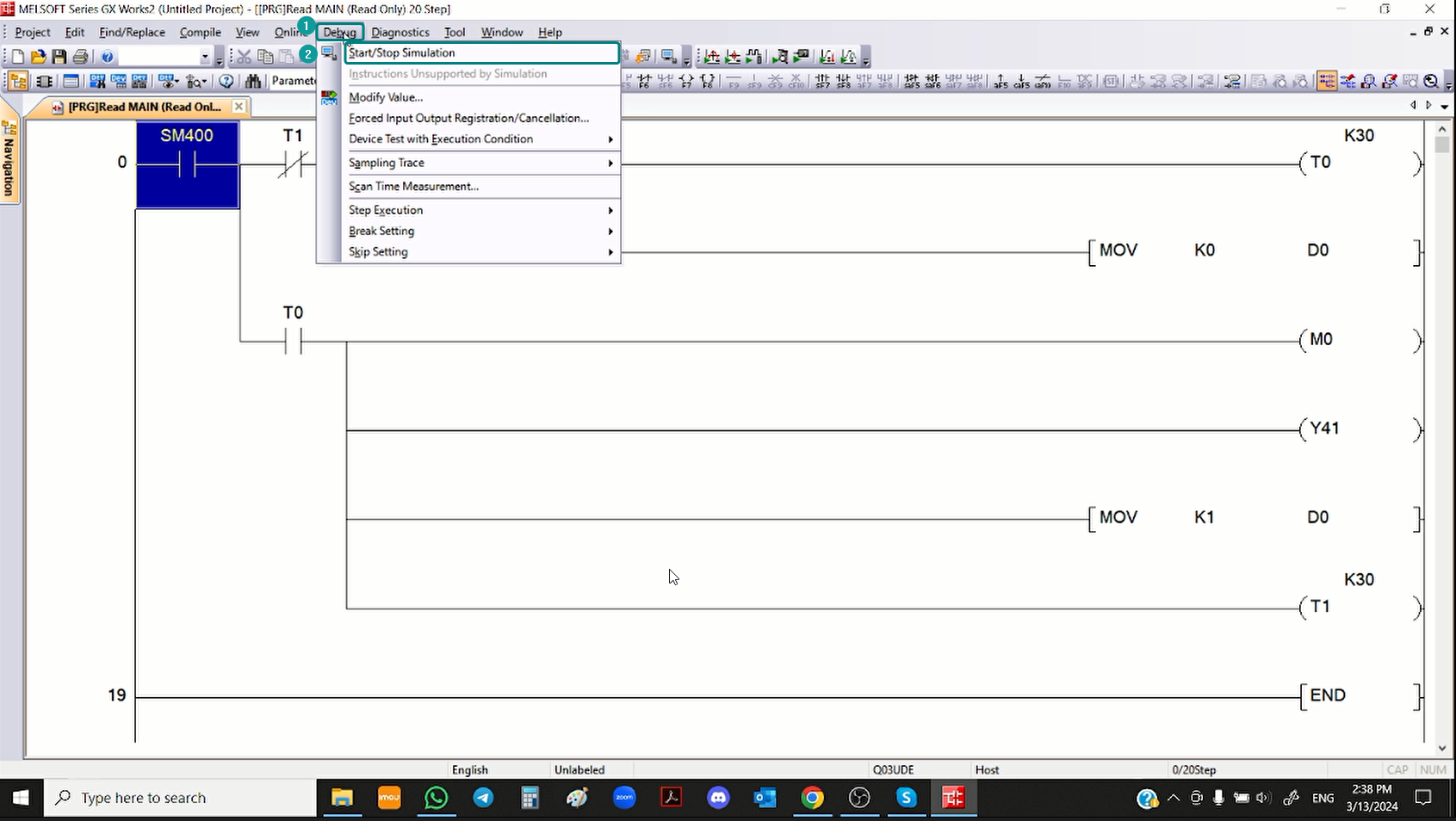This screenshot has height=821, width=1456.
Task: Select the T0 contact in the ladder
Action: click(293, 341)
